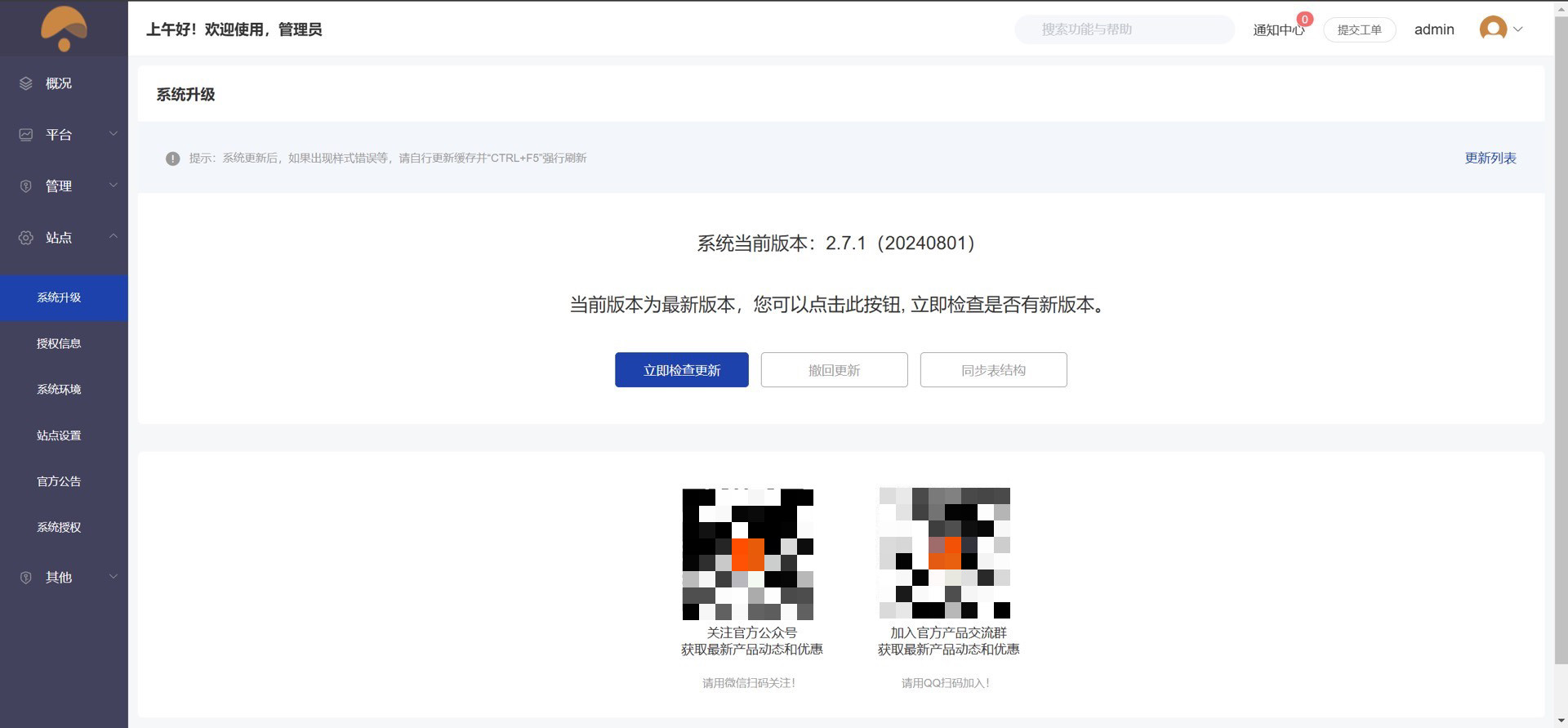
Task: Collapse the 站点 menu chevron
Action: coord(114,237)
